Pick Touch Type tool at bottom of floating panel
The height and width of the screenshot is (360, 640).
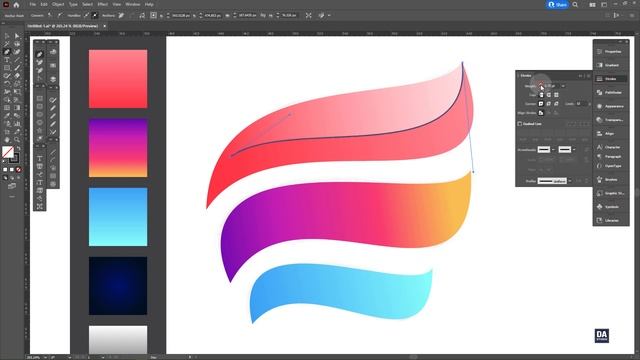pyautogui.click(x=40, y=207)
